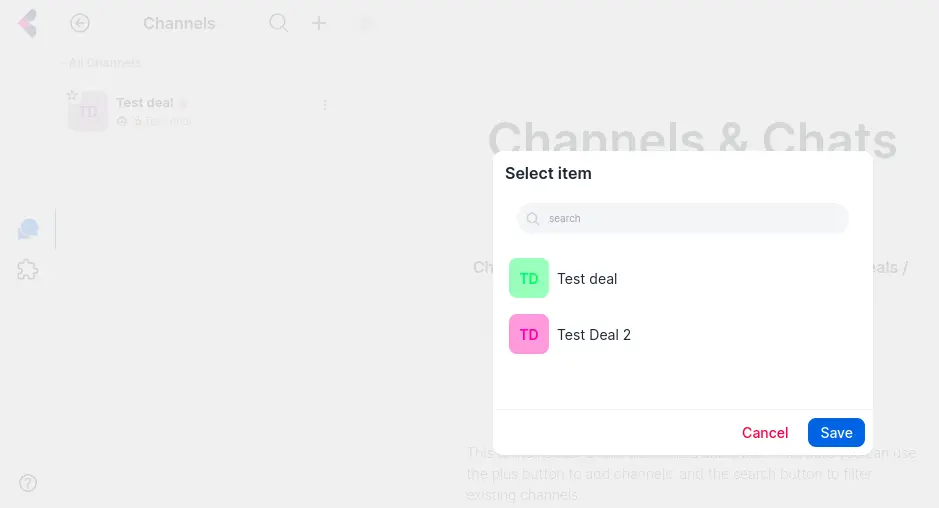Click the magnifier icon inside the dialog search box
This screenshot has width=939, height=508.
(x=534, y=218)
